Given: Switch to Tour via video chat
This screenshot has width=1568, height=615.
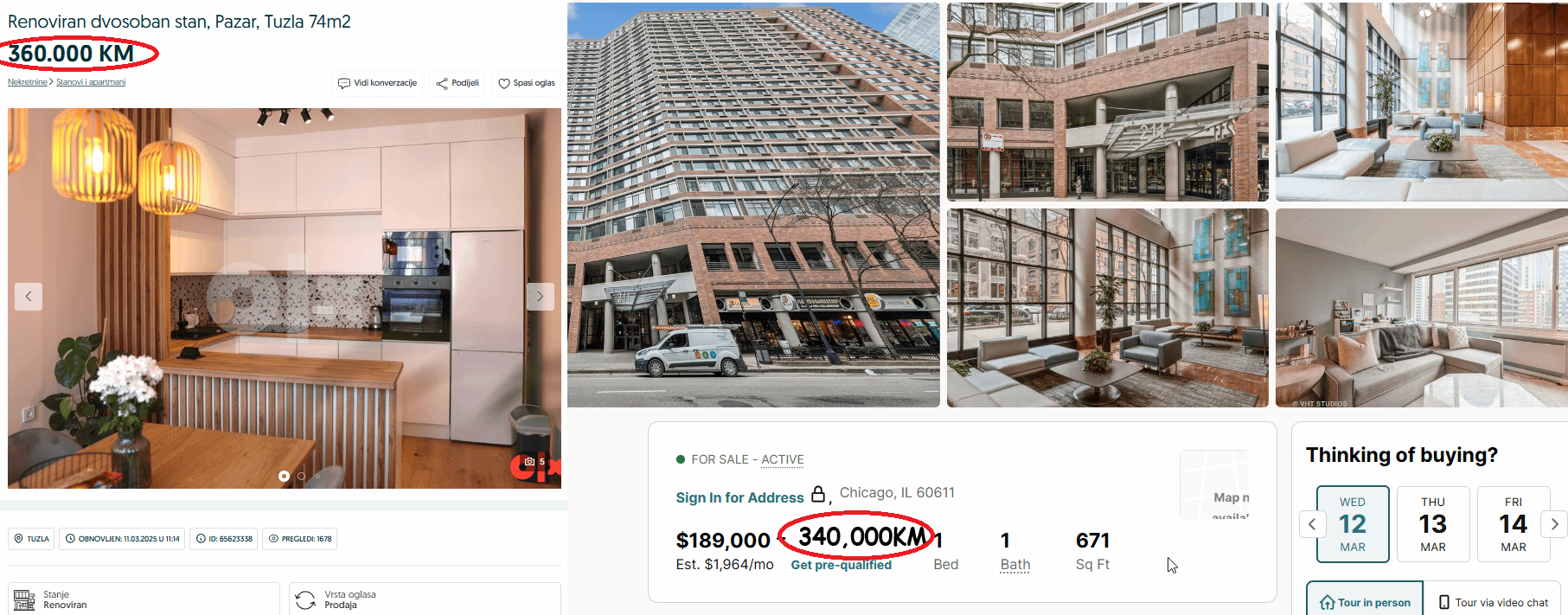Looking at the screenshot, I should click(x=1494, y=602).
